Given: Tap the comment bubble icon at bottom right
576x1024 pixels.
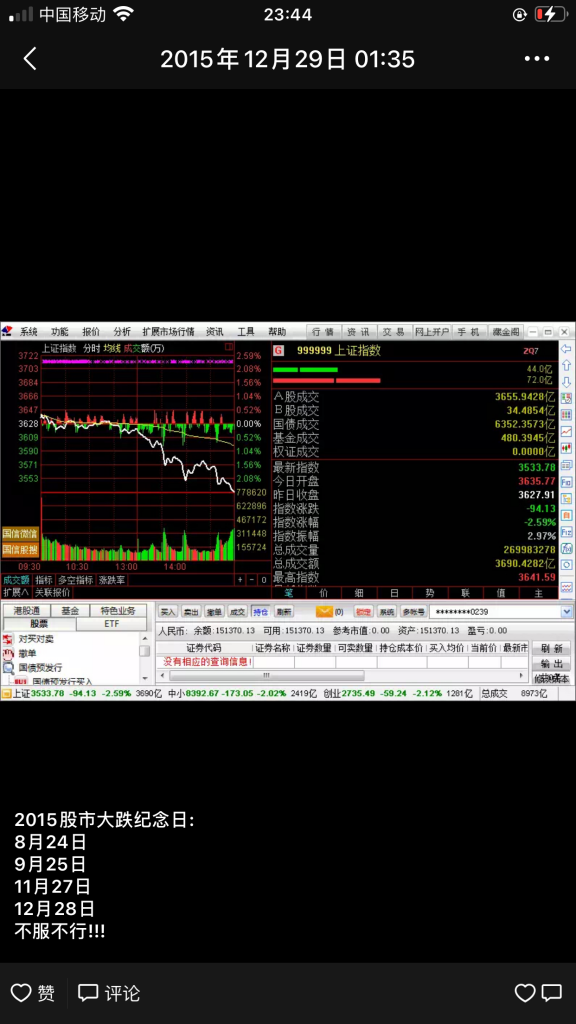Looking at the screenshot, I should click(552, 993).
